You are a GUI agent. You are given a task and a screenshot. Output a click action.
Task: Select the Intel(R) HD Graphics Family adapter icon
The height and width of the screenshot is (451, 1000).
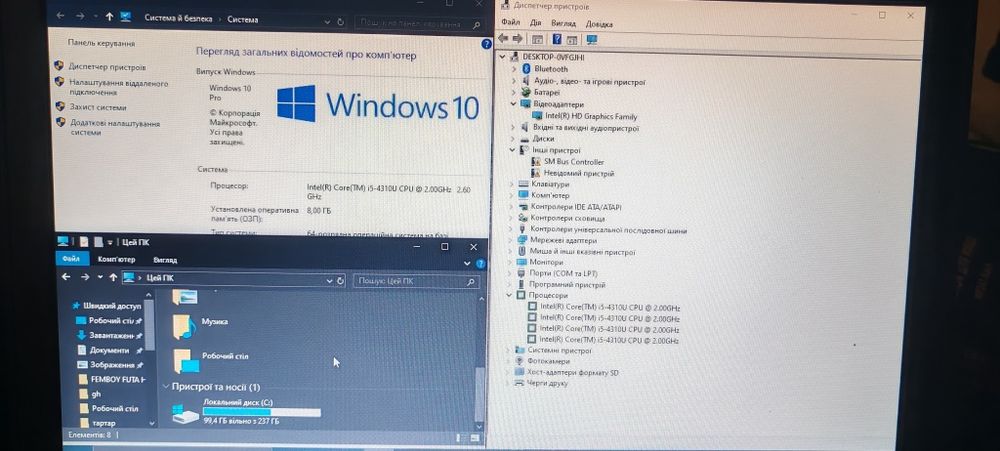click(x=537, y=116)
